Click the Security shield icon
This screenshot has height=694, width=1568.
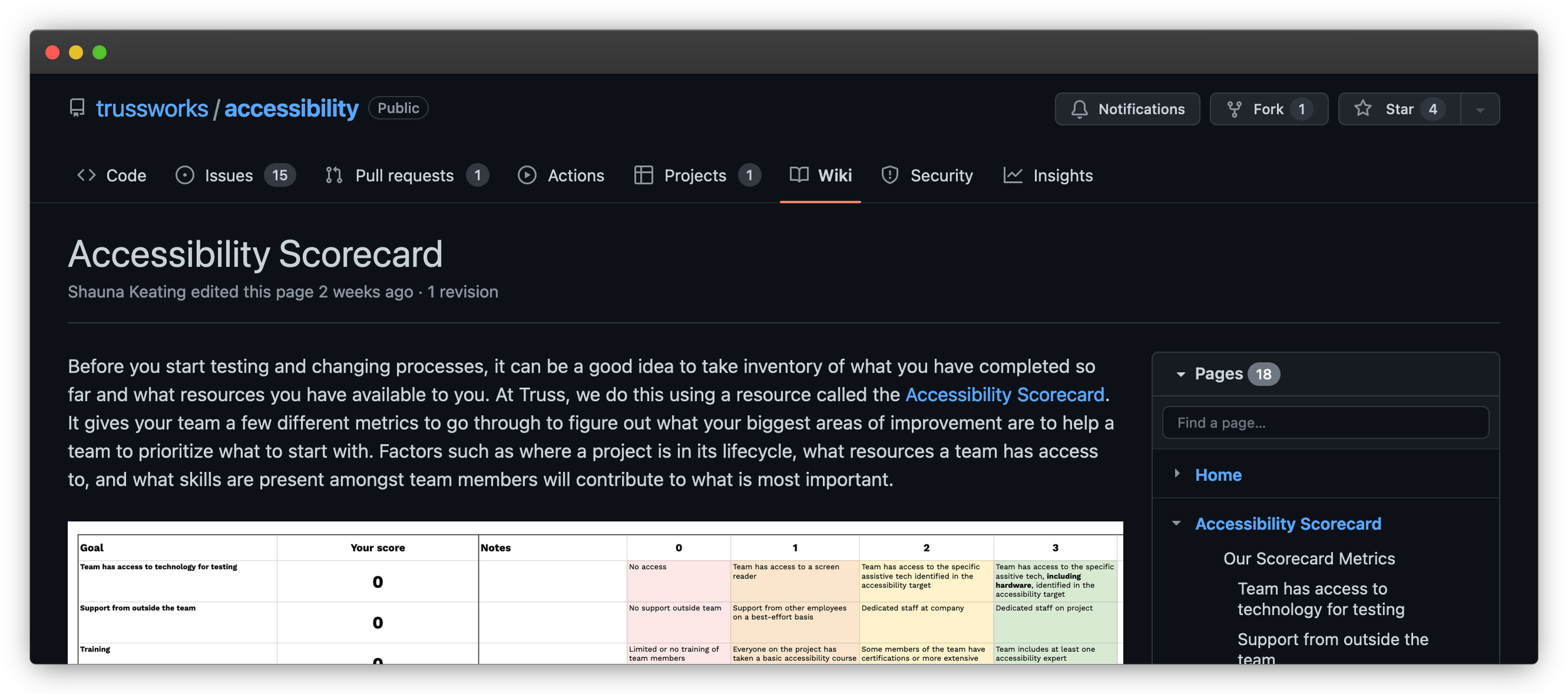click(889, 176)
